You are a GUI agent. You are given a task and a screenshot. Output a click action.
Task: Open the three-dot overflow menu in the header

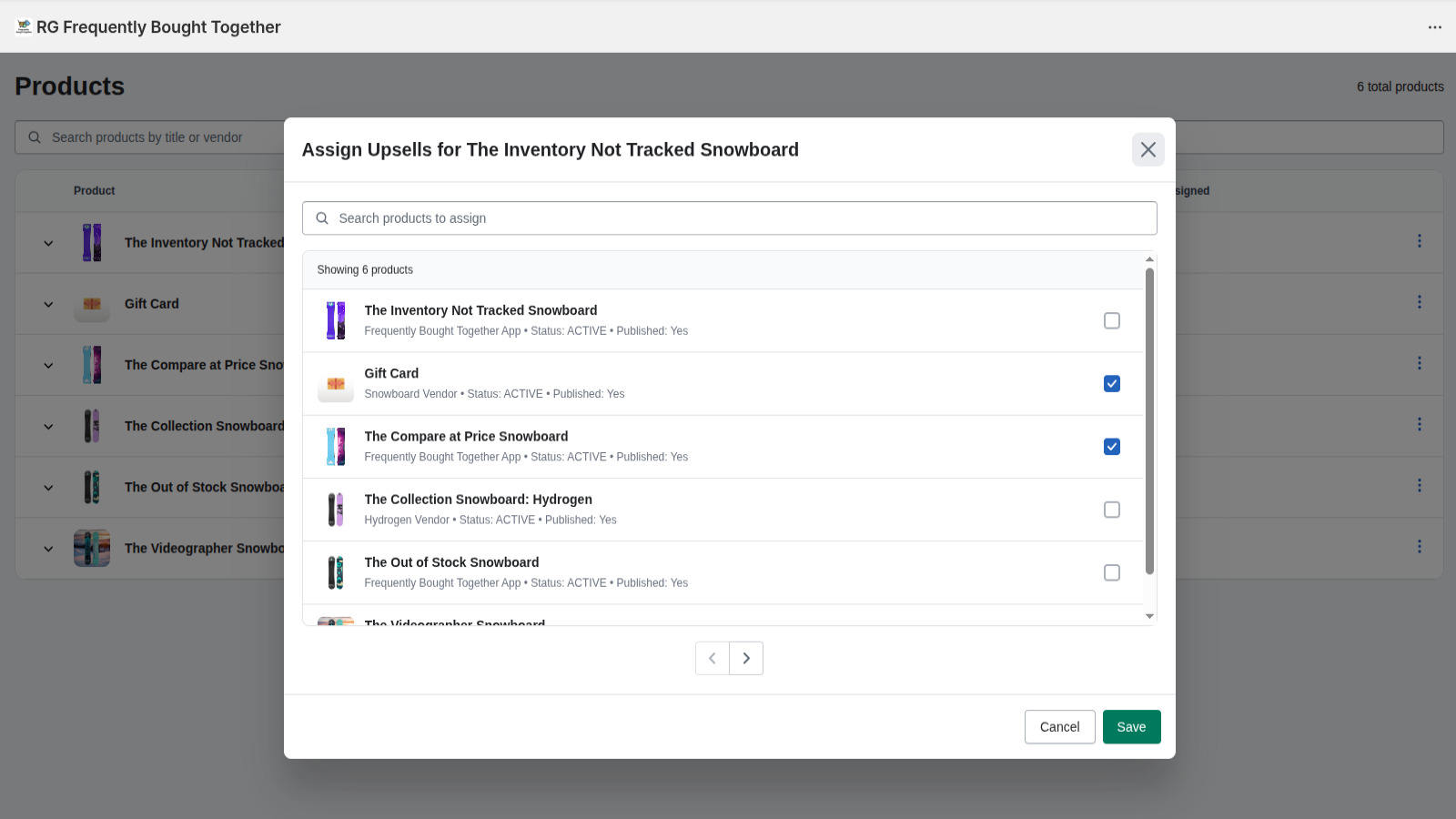click(x=1434, y=27)
